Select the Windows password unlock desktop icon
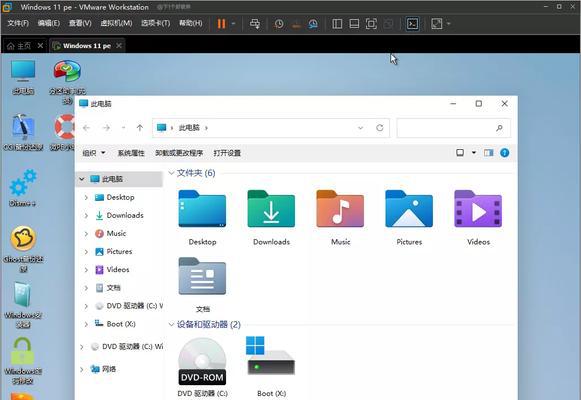Viewport: 581px width, 400px height. coord(23,361)
